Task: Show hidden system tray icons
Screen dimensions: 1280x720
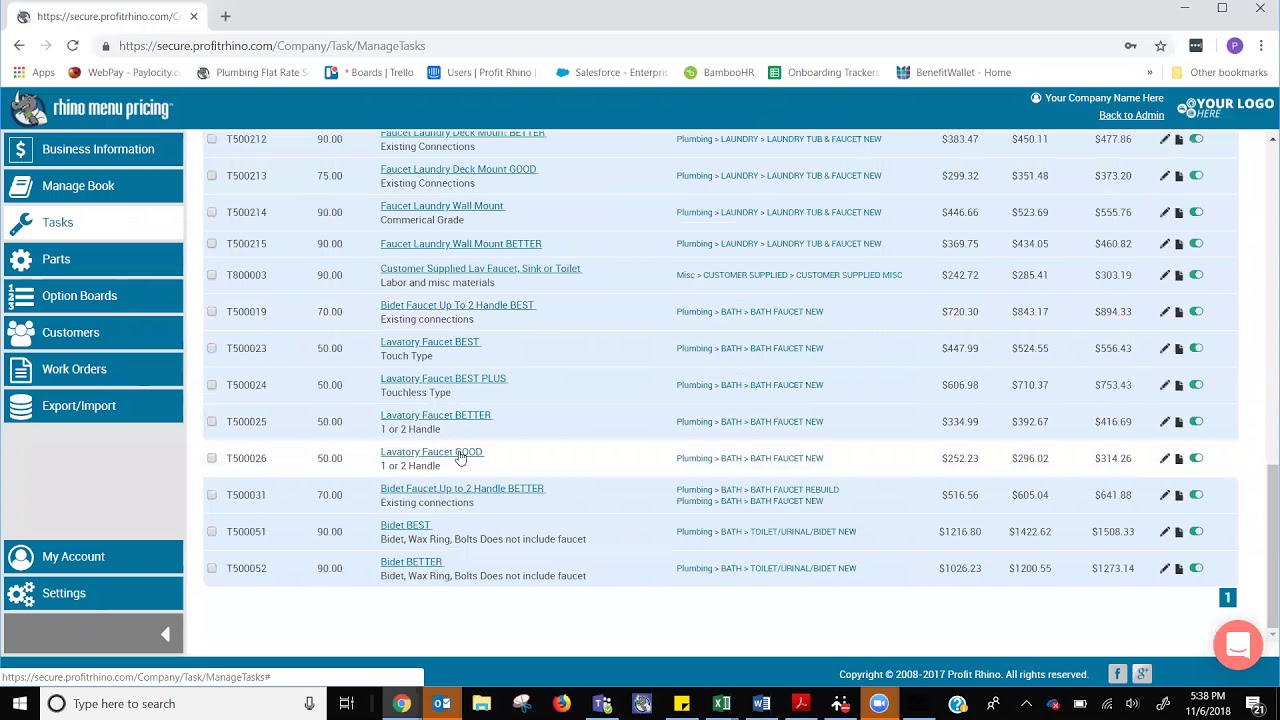Action: click(1026, 704)
